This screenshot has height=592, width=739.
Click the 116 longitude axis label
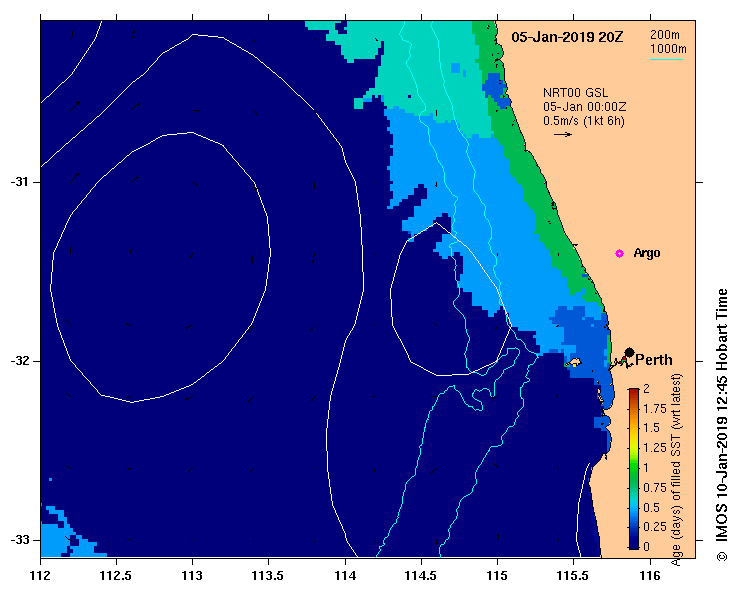(650, 576)
